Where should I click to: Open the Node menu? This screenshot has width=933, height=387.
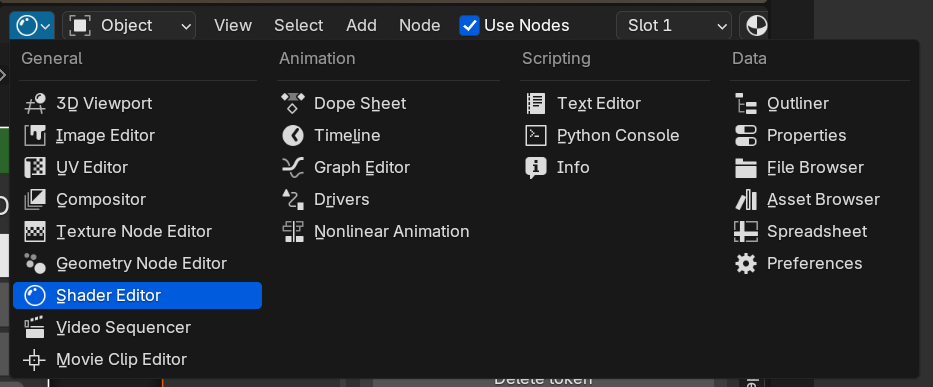(x=419, y=26)
